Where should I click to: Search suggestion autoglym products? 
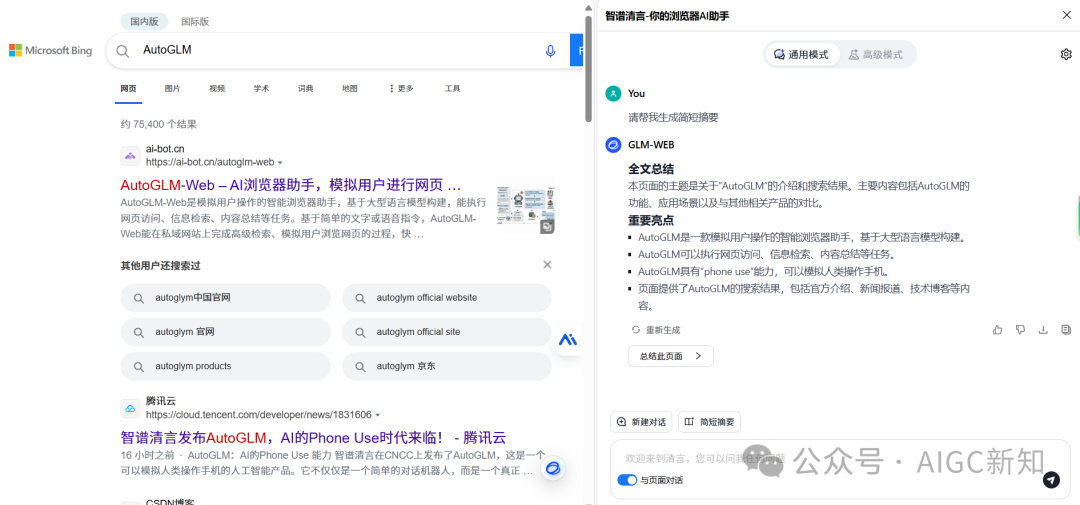(225, 366)
